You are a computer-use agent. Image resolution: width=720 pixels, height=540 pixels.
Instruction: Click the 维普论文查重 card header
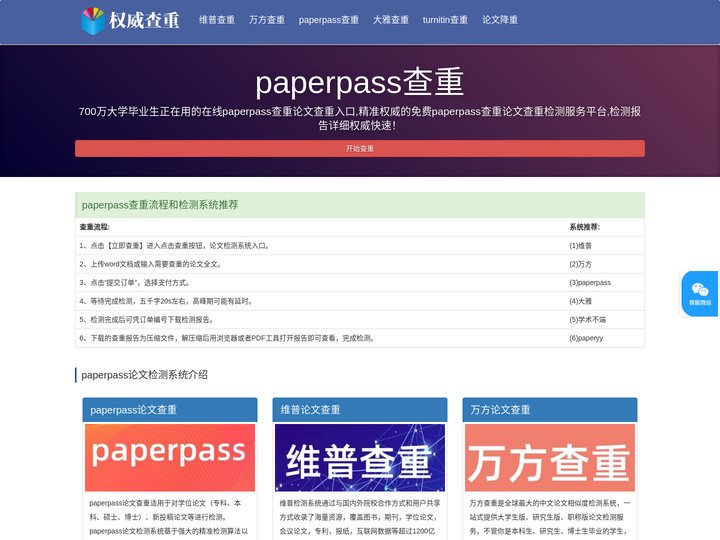[360, 410]
